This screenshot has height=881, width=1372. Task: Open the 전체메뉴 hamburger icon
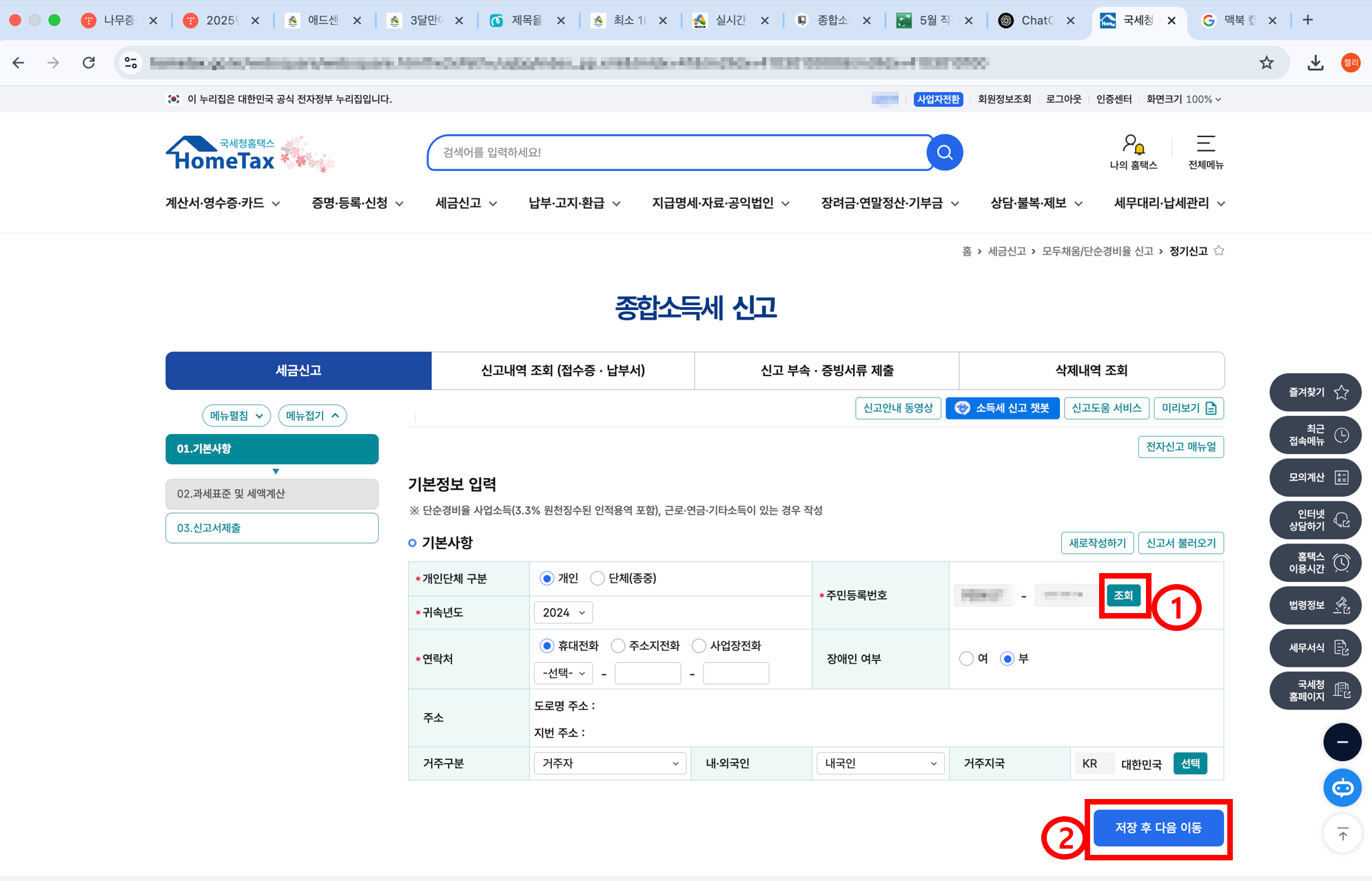(x=1205, y=144)
